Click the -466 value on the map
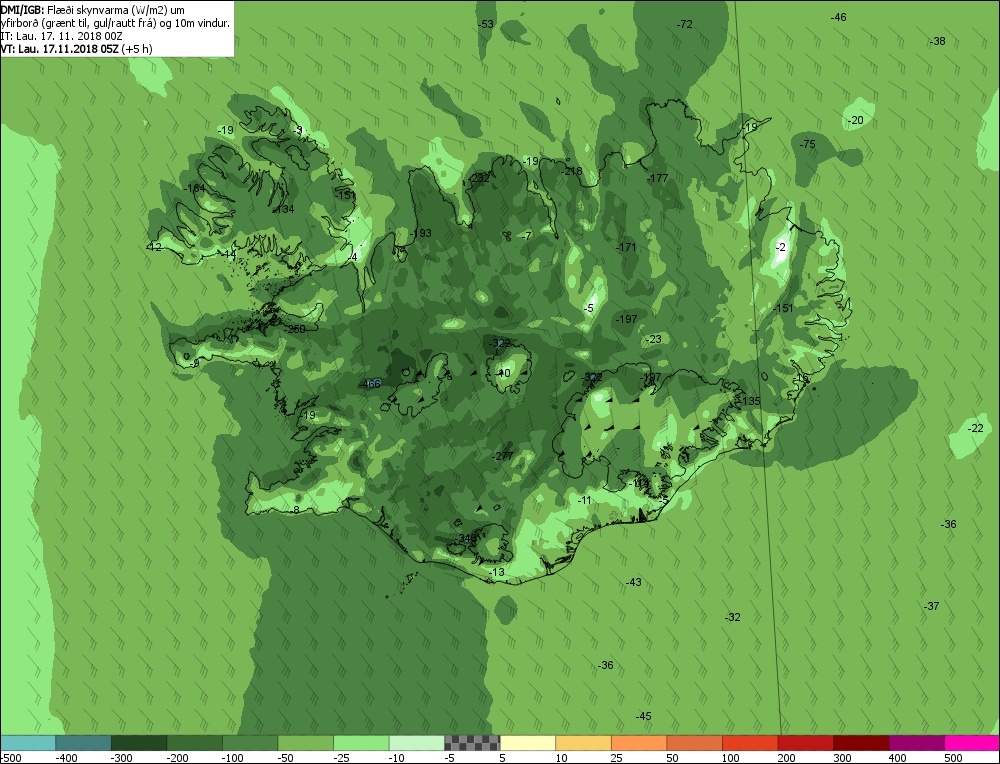Viewport: 1000px width, 764px height. tap(371, 383)
